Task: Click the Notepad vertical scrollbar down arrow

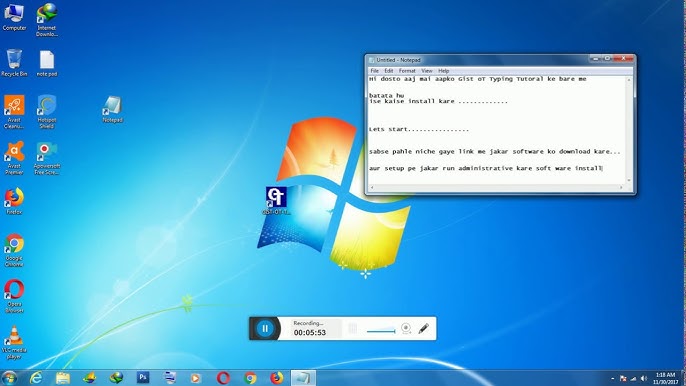Action: tap(629, 180)
